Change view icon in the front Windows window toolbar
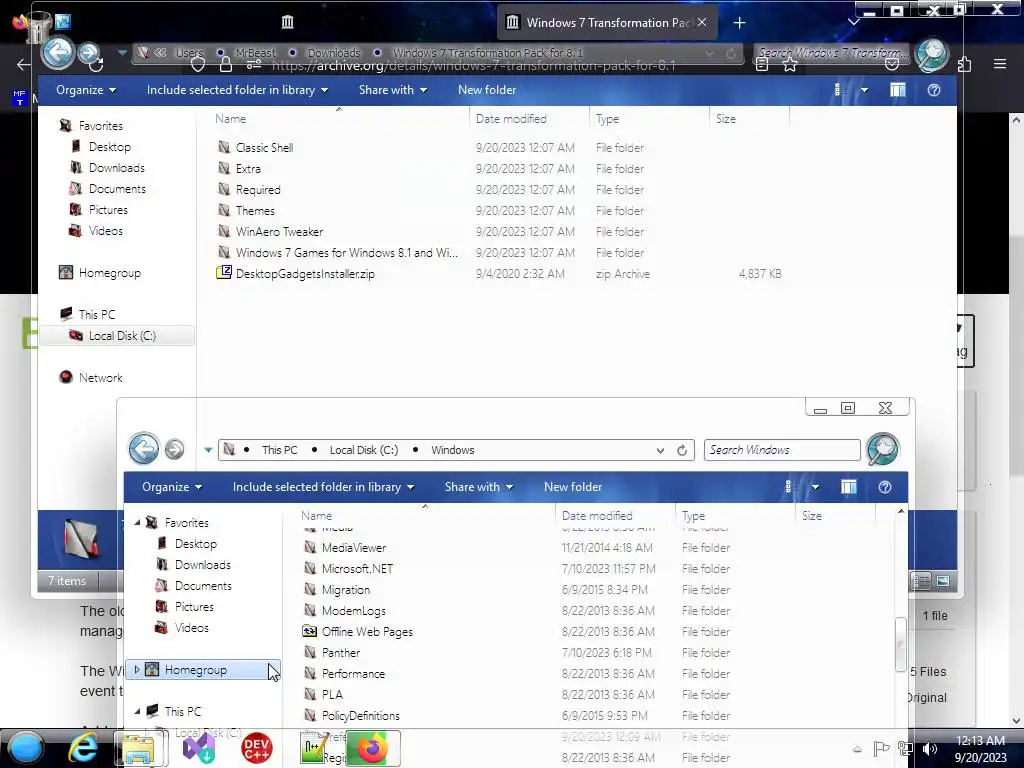The width and height of the screenshot is (1024, 768). [788, 487]
